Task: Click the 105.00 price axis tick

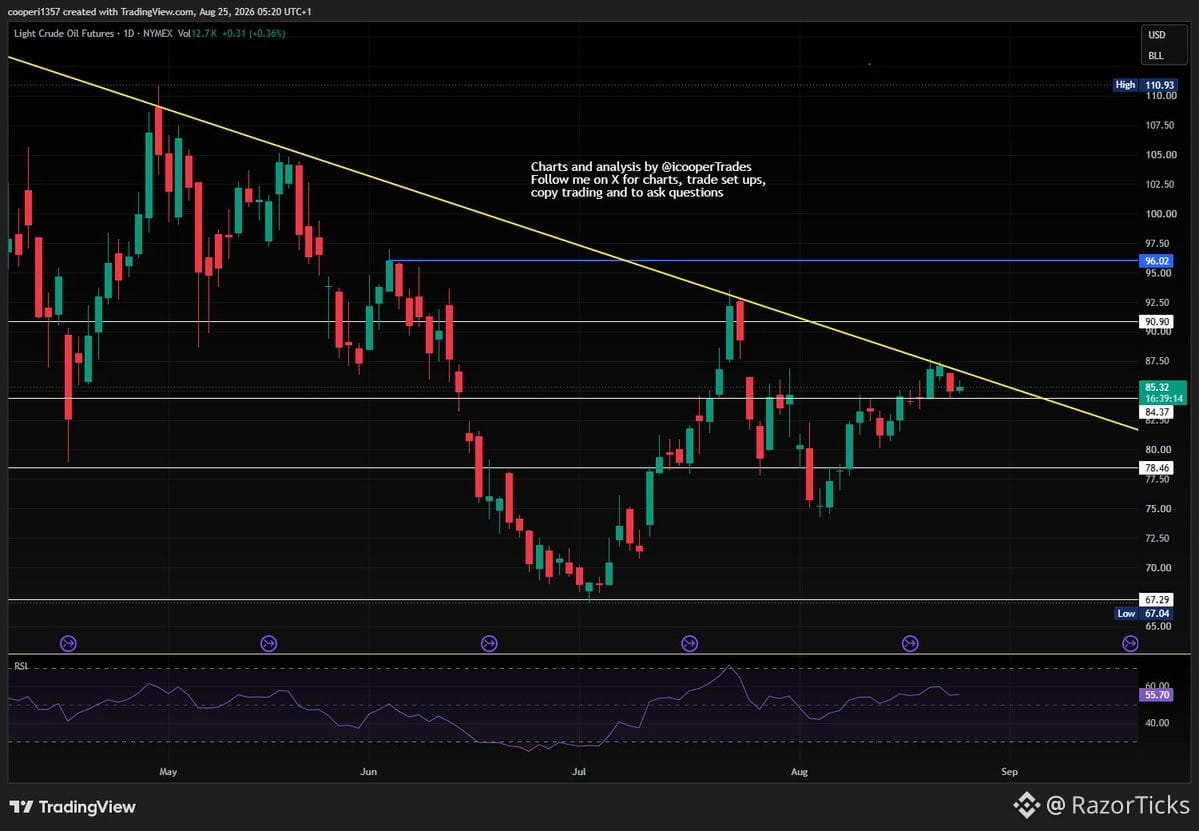Action: [x=1160, y=154]
